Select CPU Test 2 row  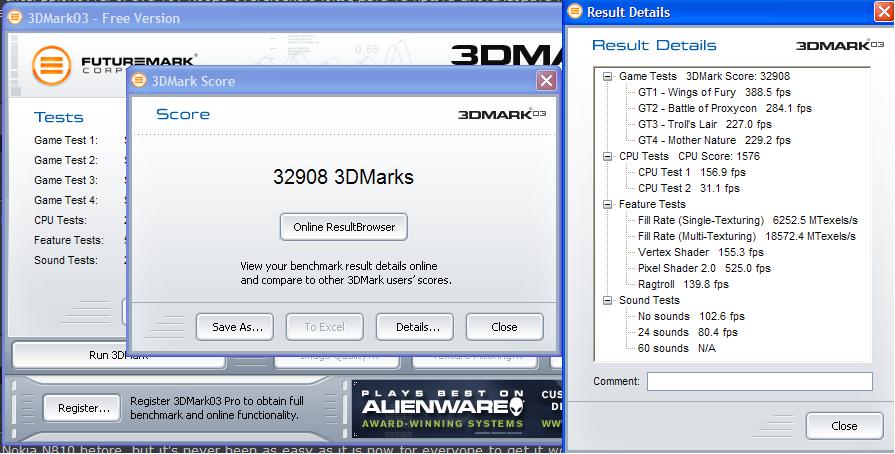(688, 188)
